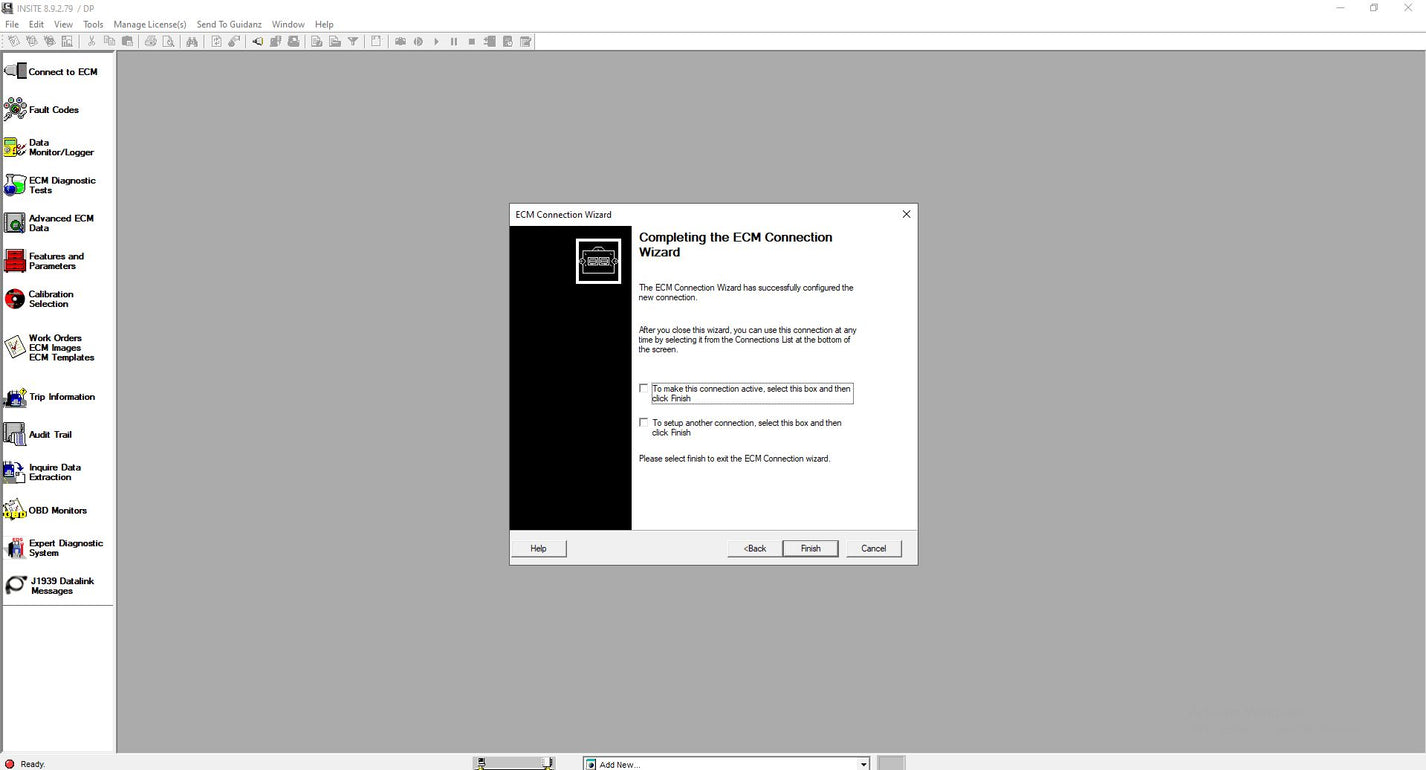
Task: Open the Fault Codes panel
Action: pyautogui.click(x=15, y=109)
